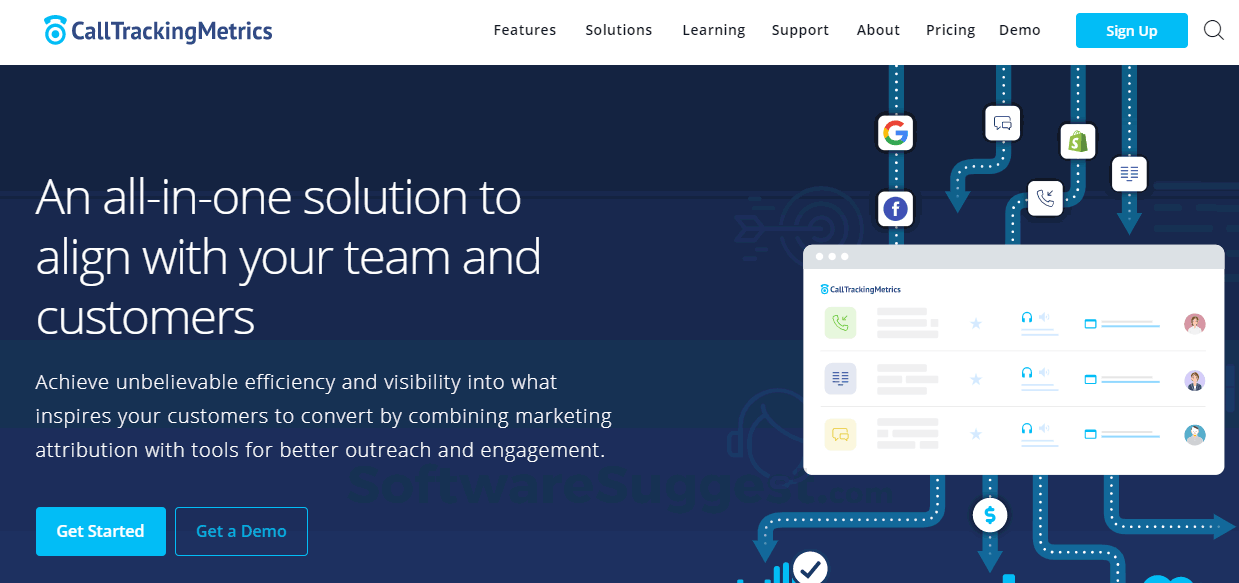
Task: Click the dollar sign icon below dashboard
Action: tap(990, 515)
